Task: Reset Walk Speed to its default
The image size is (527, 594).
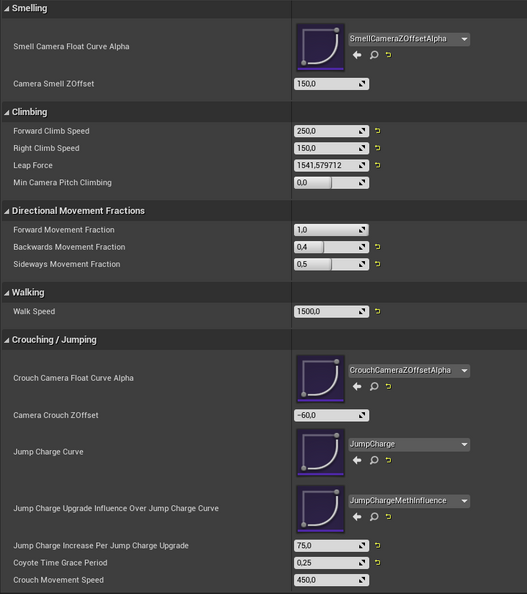Action: 378,311
